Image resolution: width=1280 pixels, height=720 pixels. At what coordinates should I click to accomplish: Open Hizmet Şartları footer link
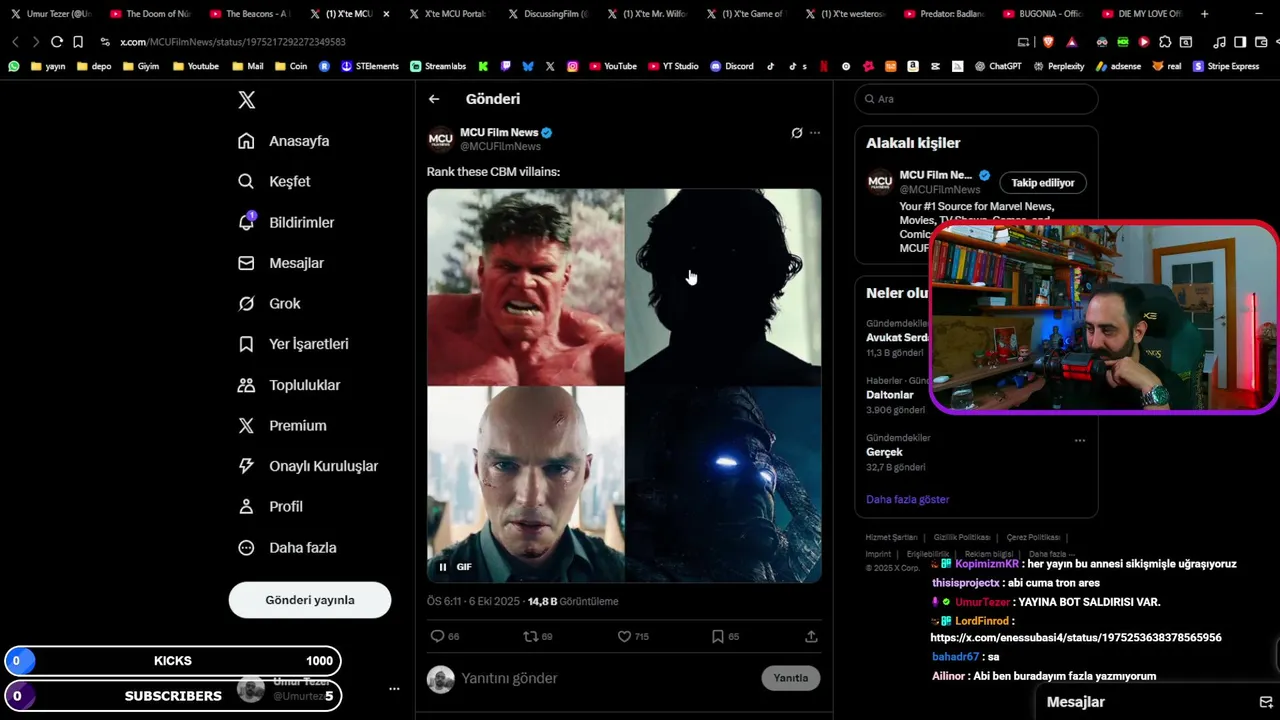pos(891,538)
